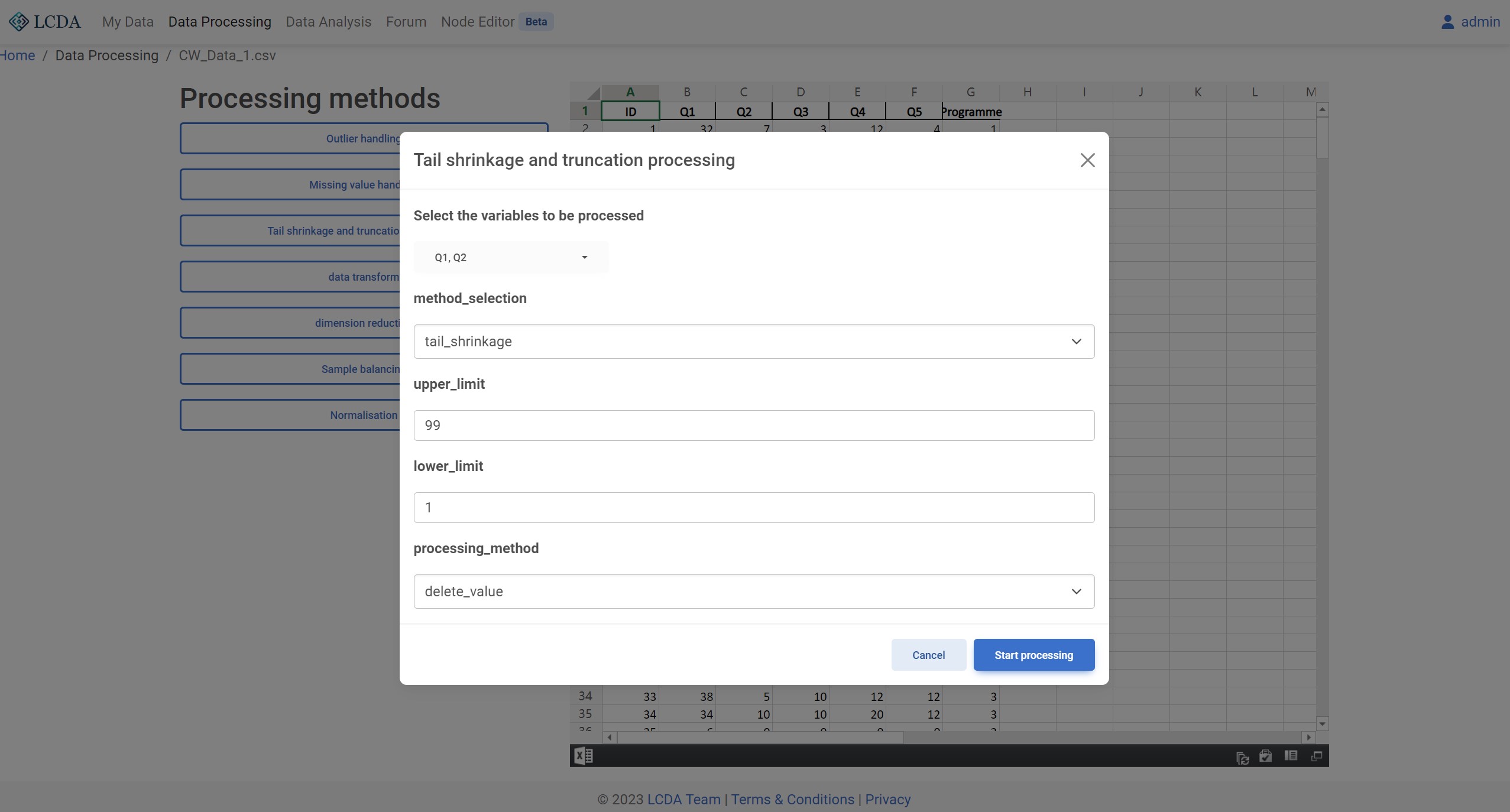The image size is (1510, 812).
Task: Click the horizontal spreadsheet scrollbar
Action: [x=759, y=737]
